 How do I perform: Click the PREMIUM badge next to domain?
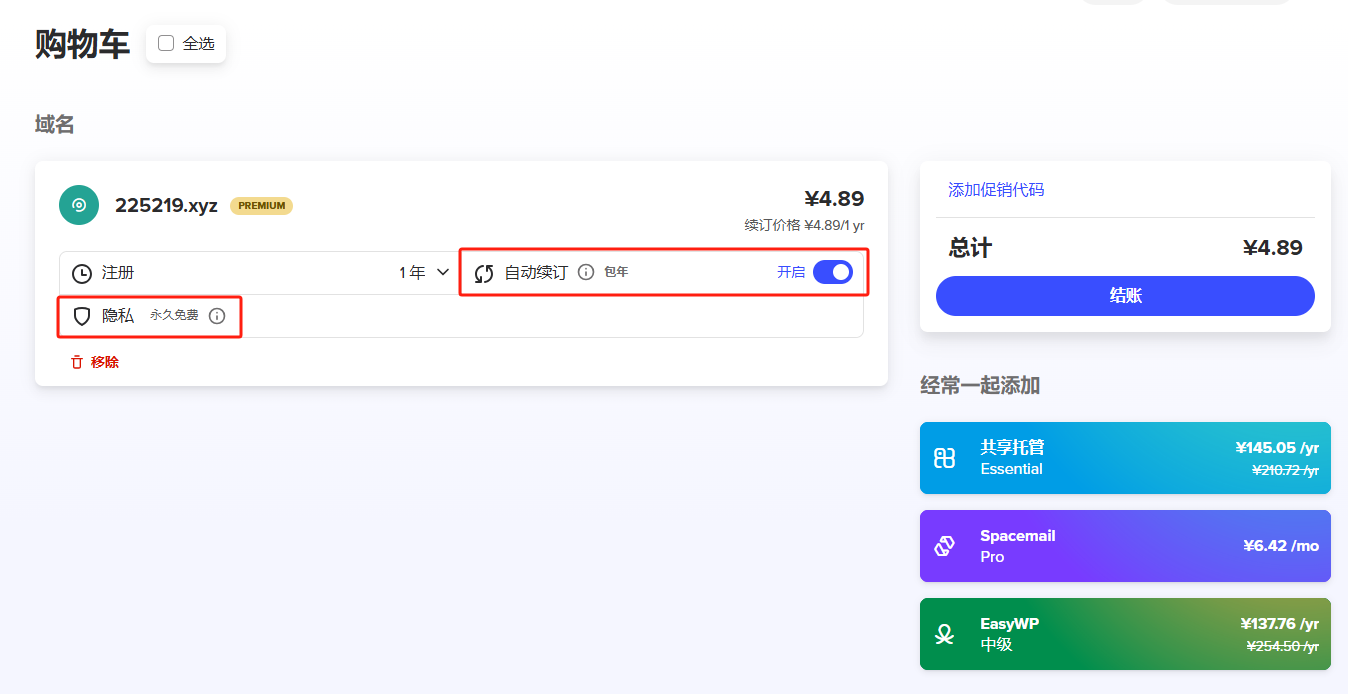(x=261, y=206)
